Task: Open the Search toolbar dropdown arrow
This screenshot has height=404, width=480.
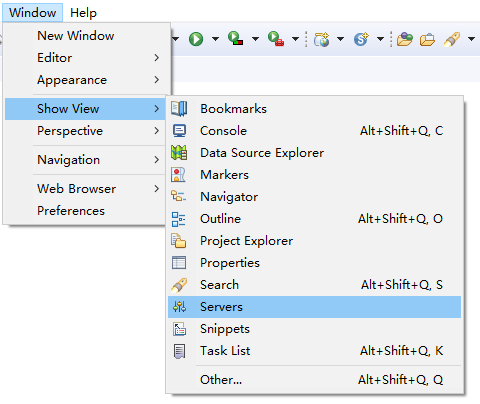Action: pos(471,39)
